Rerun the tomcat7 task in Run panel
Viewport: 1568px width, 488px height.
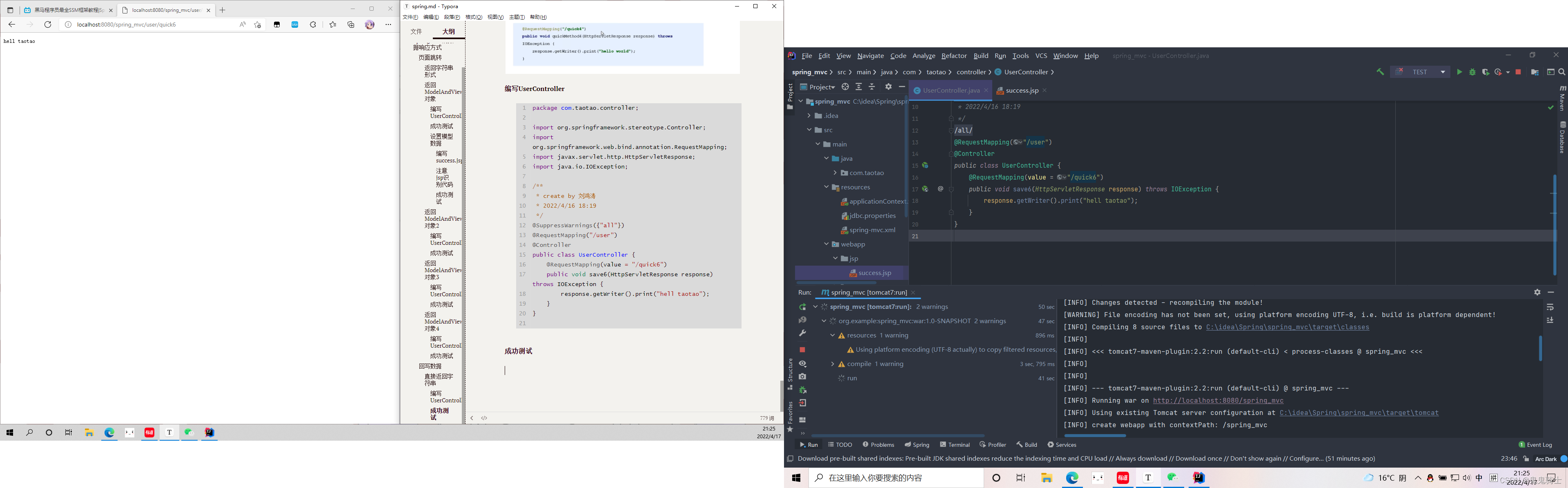[x=802, y=307]
